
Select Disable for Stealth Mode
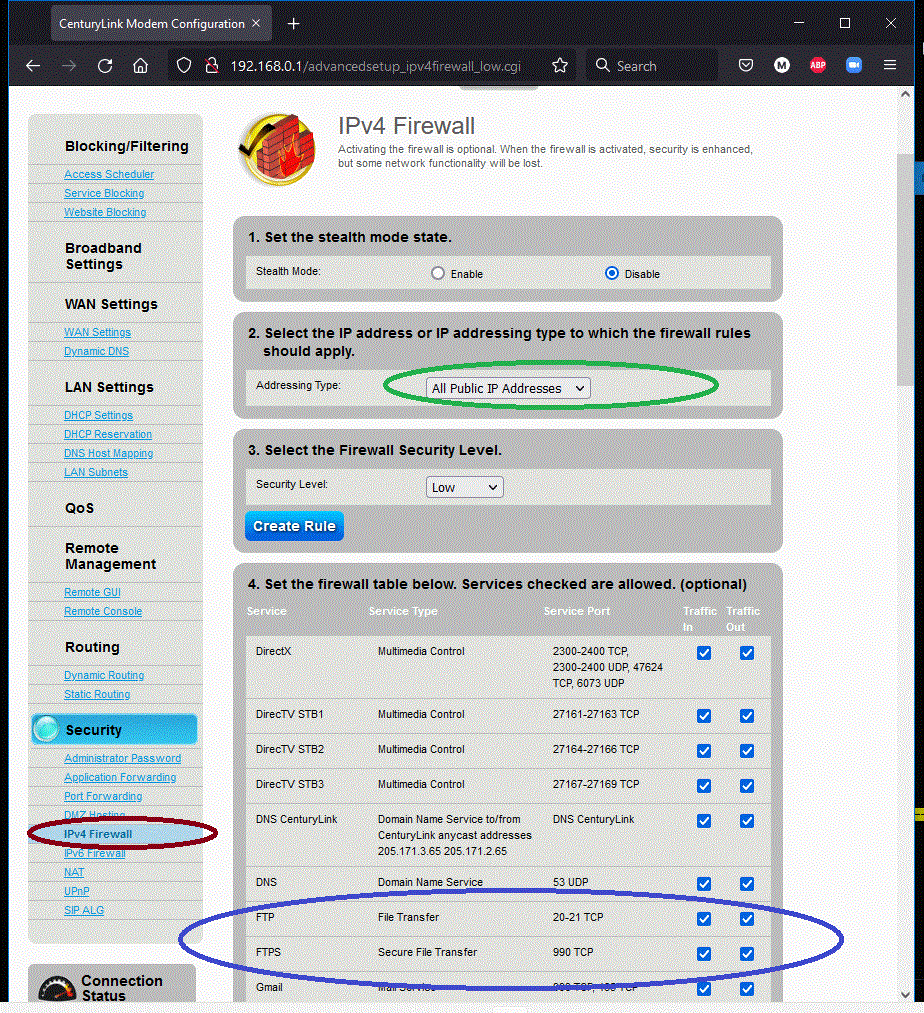(612, 273)
